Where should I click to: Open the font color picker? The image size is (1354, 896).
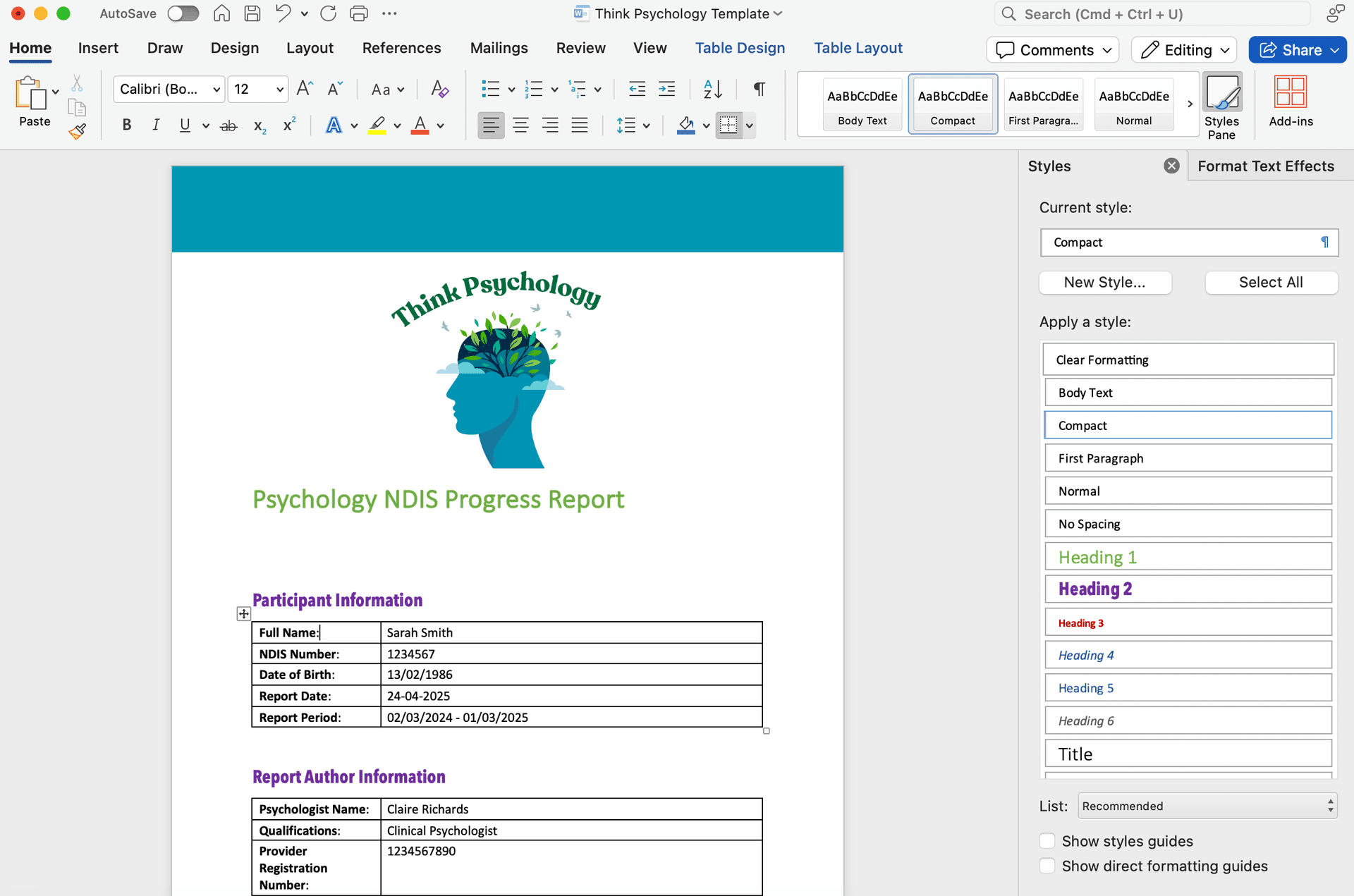click(x=440, y=125)
